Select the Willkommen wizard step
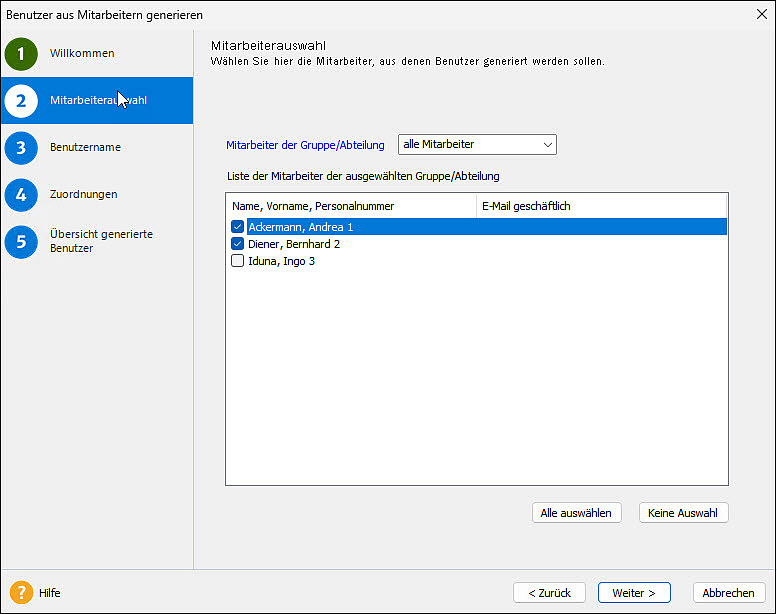The height and width of the screenshot is (614, 777). [x=82, y=54]
